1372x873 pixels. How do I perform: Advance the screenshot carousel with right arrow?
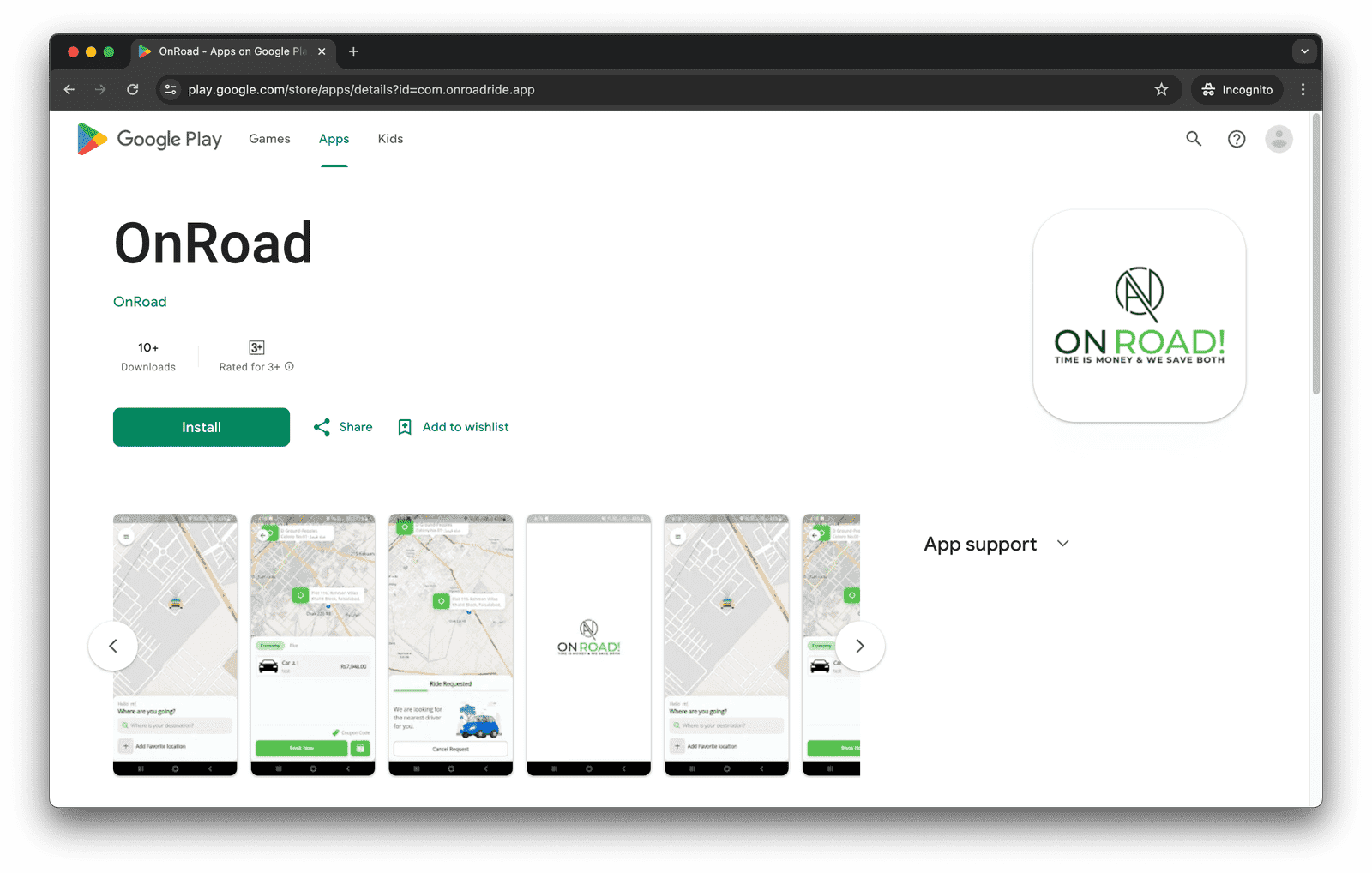click(860, 646)
